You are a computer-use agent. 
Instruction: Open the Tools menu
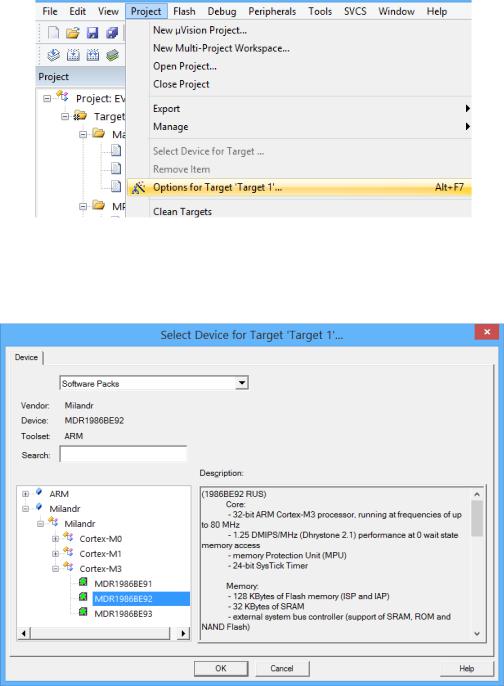click(320, 11)
